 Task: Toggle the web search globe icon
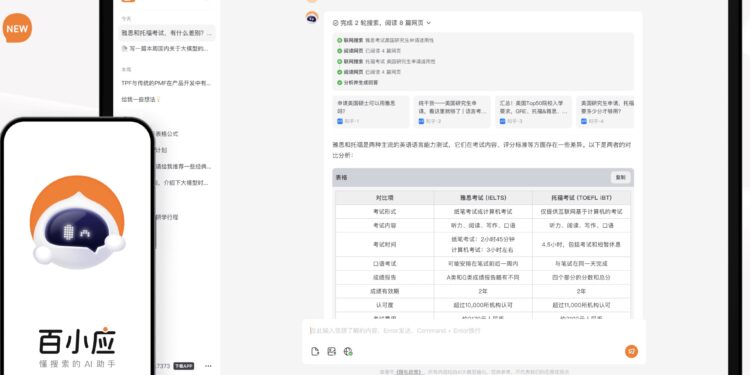pos(348,352)
